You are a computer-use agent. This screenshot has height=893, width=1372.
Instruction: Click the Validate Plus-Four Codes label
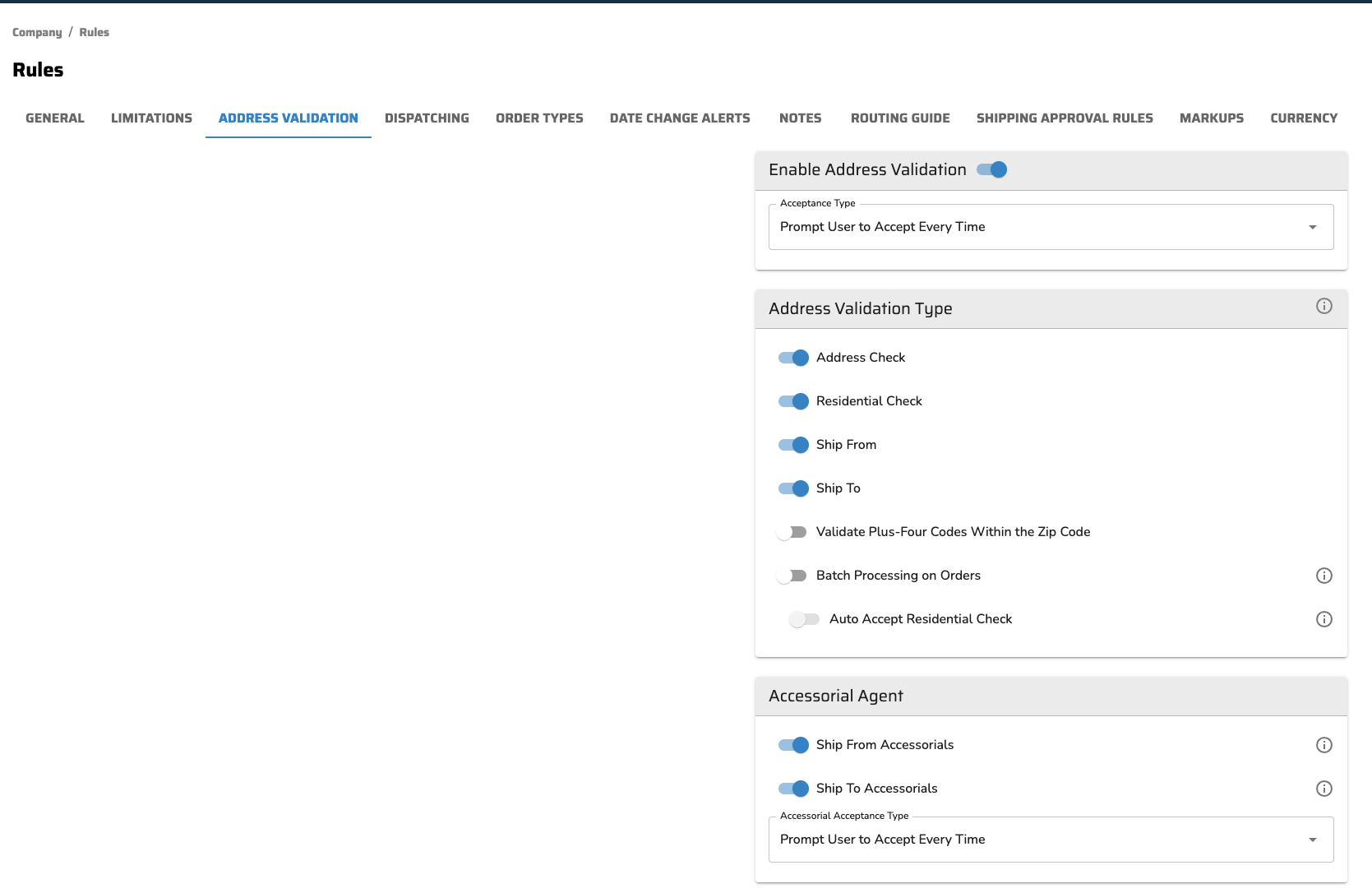point(953,532)
